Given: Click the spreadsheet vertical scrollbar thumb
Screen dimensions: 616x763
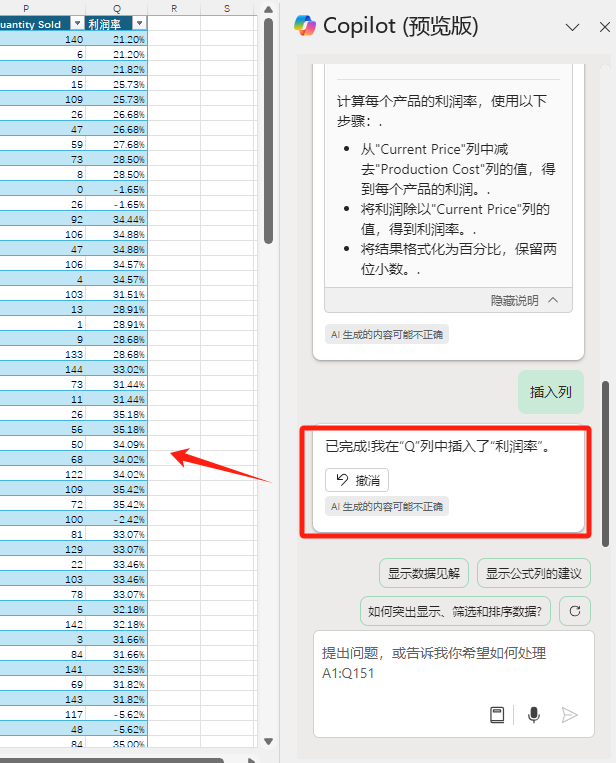Looking at the screenshot, I should tap(268, 130).
